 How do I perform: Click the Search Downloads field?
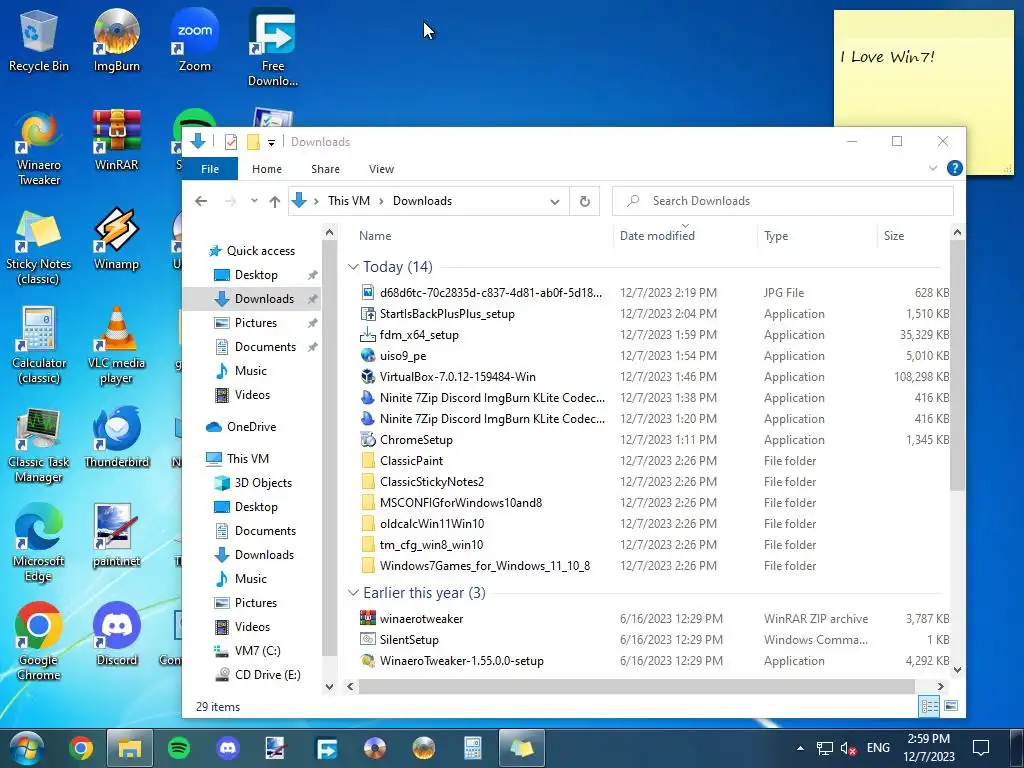782,201
